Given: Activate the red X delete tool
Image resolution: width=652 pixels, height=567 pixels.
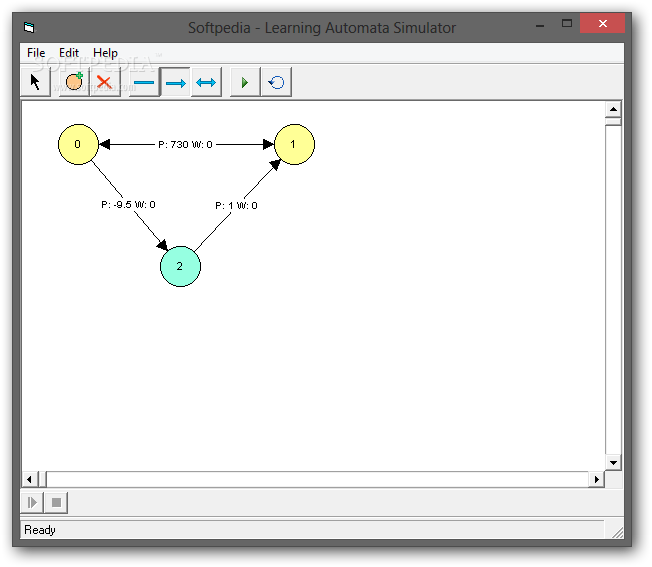Looking at the screenshot, I should (105, 82).
